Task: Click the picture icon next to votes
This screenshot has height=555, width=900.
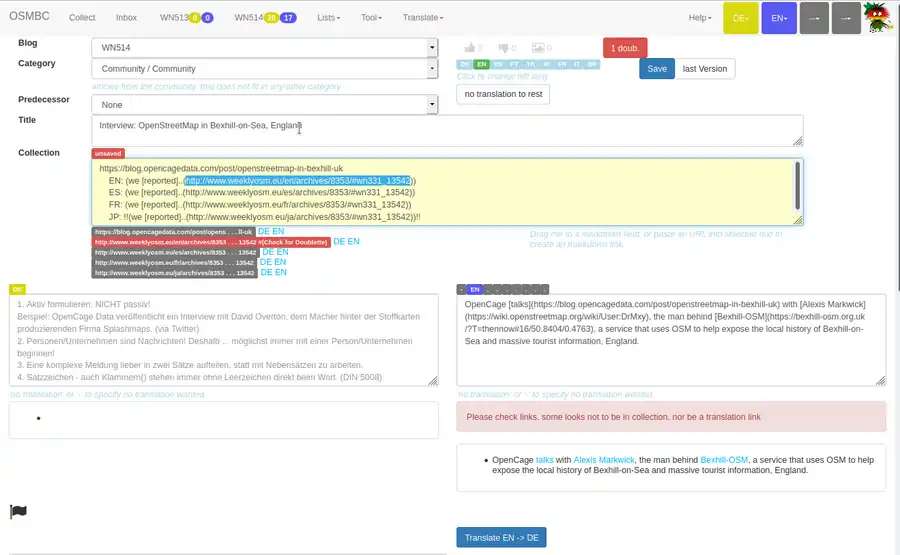Action: [538, 48]
